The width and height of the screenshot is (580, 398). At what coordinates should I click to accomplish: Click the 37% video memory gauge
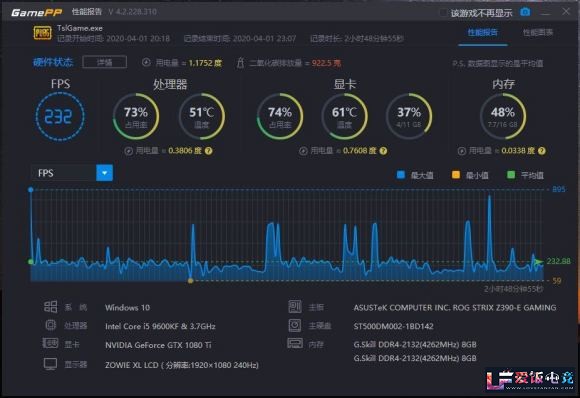[409, 116]
